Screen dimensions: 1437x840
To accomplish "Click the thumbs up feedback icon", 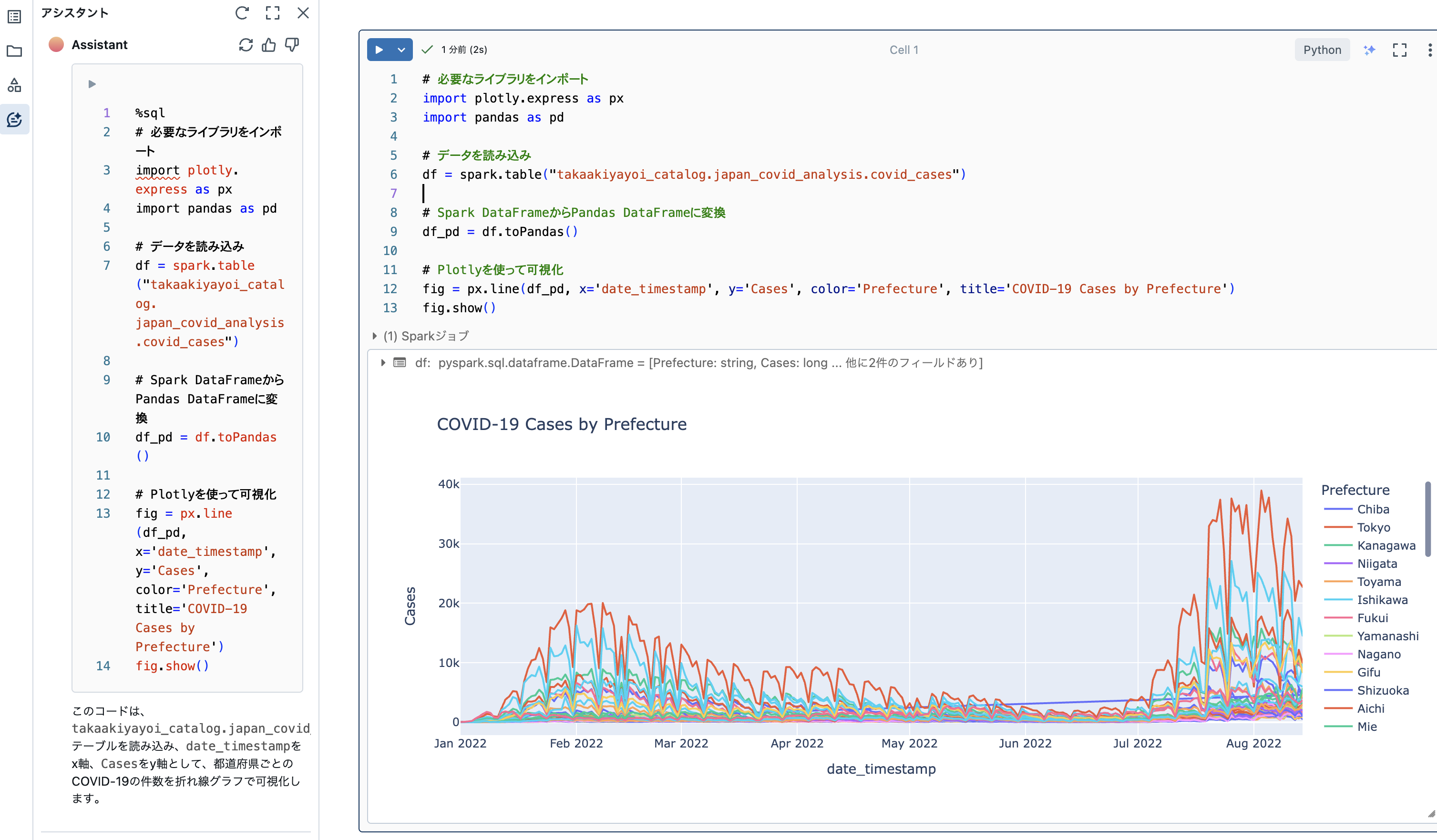I will [x=268, y=45].
